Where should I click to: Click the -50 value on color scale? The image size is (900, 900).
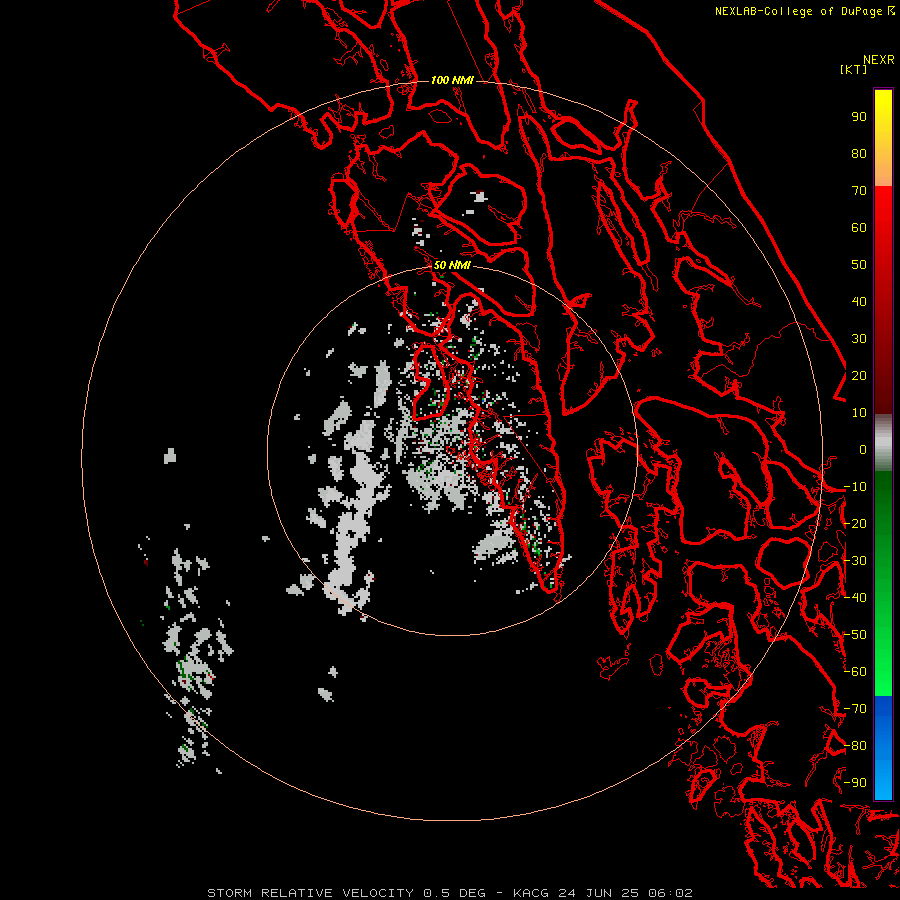[855, 635]
